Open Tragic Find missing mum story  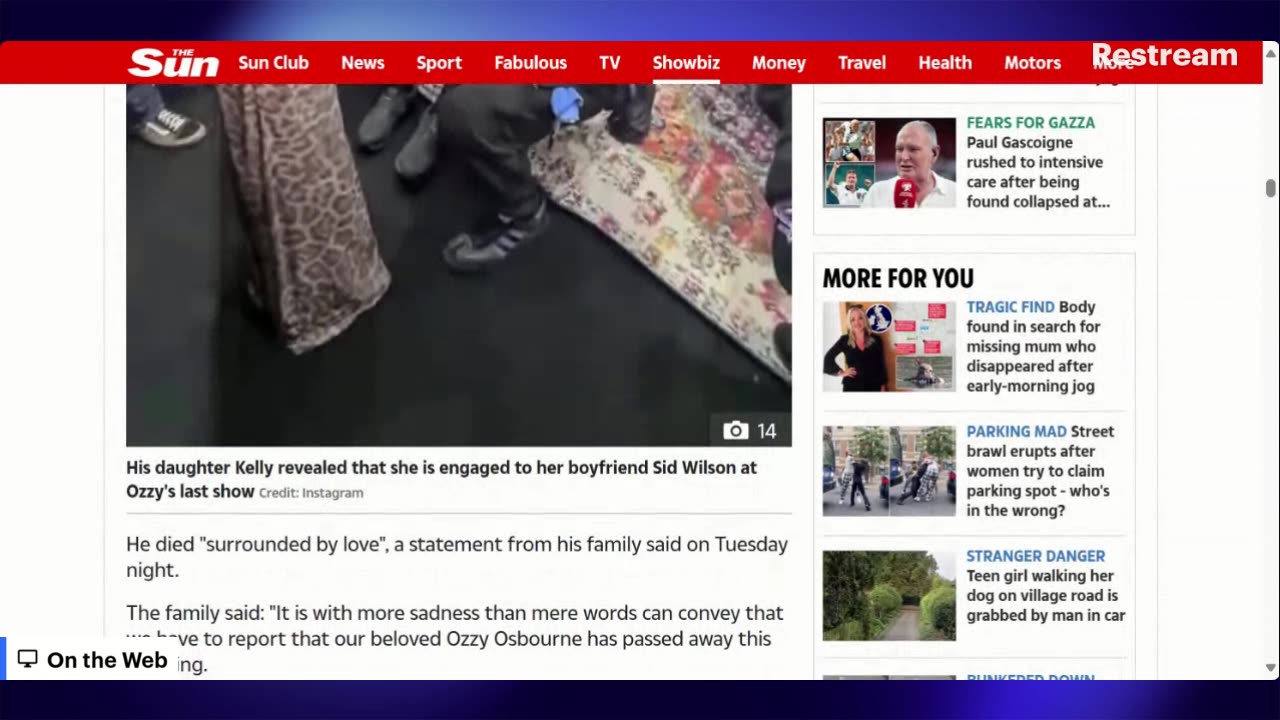(1033, 346)
